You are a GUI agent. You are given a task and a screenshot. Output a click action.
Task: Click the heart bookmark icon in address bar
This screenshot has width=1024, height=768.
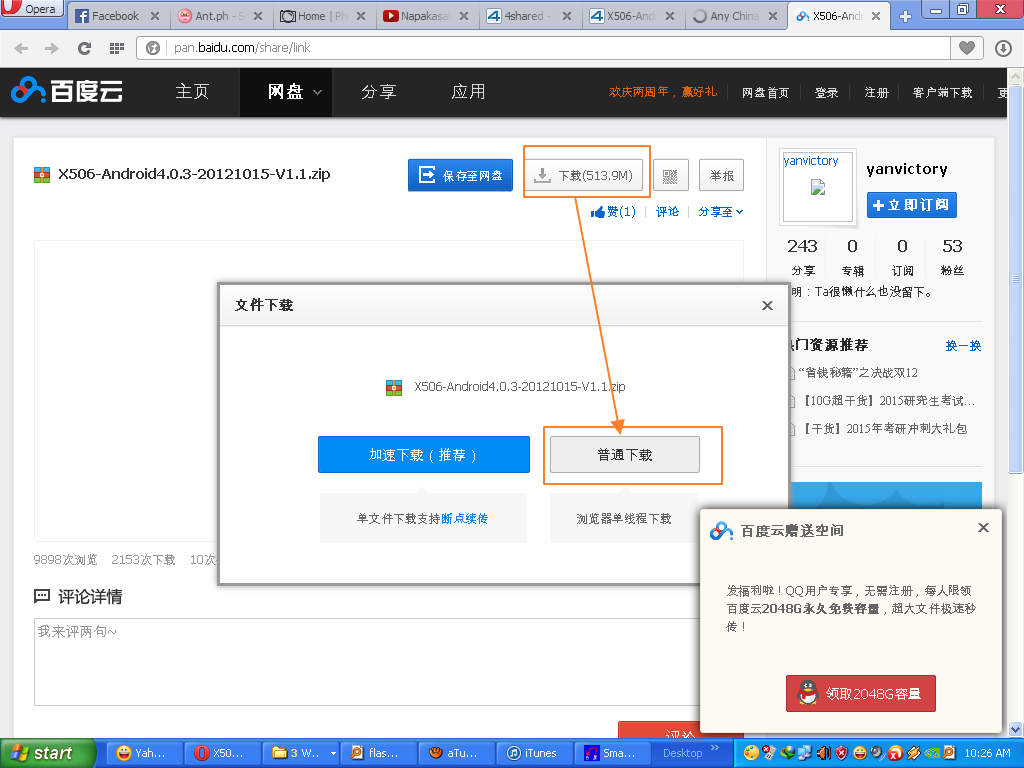click(966, 48)
